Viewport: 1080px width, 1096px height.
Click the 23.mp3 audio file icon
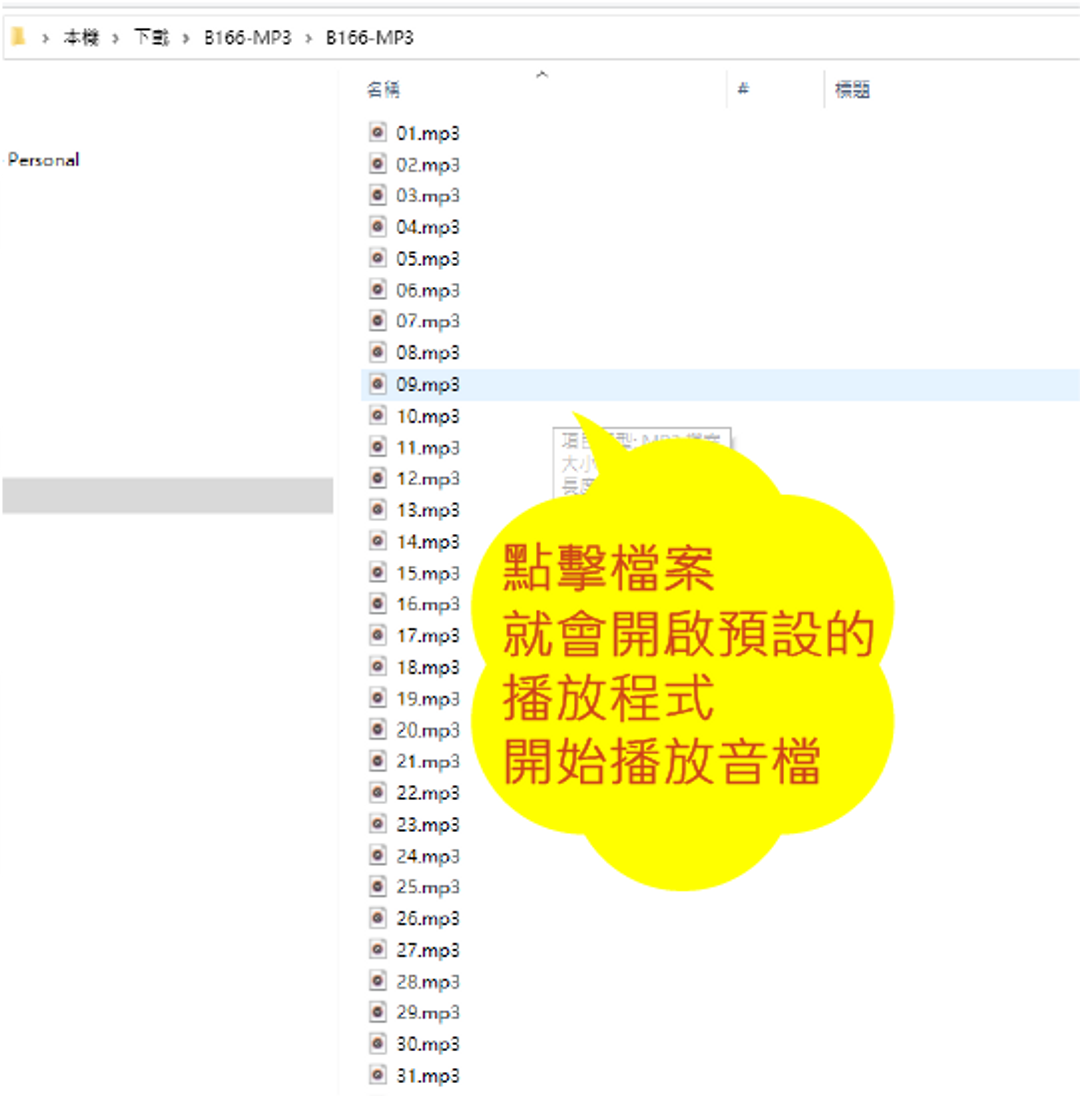(377, 824)
